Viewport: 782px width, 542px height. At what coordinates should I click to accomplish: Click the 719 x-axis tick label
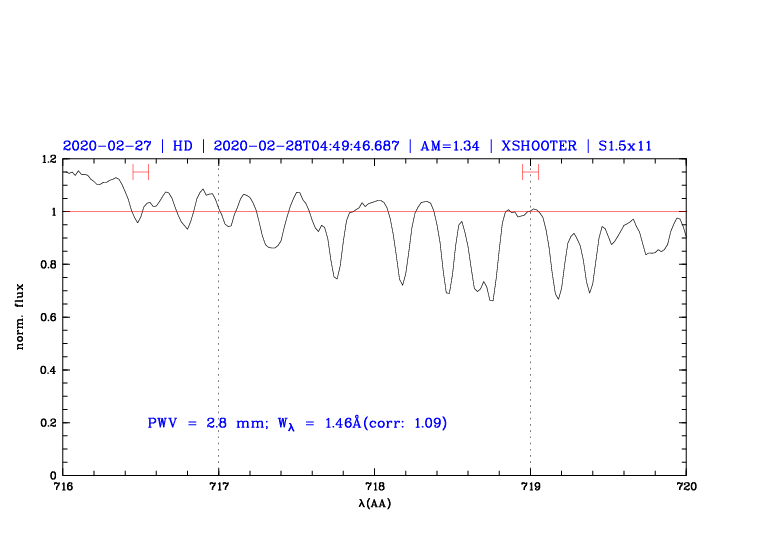point(530,486)
